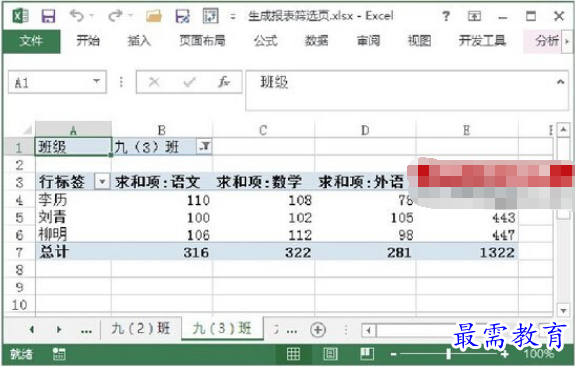Go to previous sheet arrow

coord(32,330)
